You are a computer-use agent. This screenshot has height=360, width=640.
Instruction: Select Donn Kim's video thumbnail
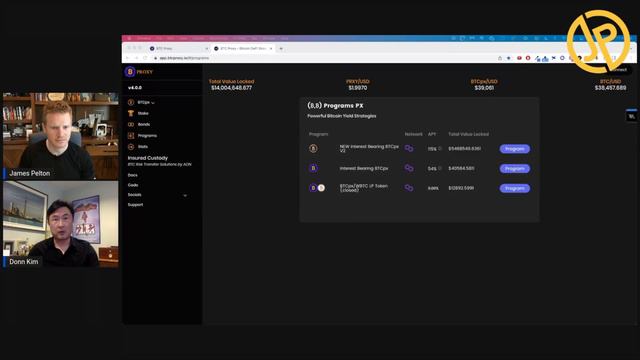click(x=61, y=224)
